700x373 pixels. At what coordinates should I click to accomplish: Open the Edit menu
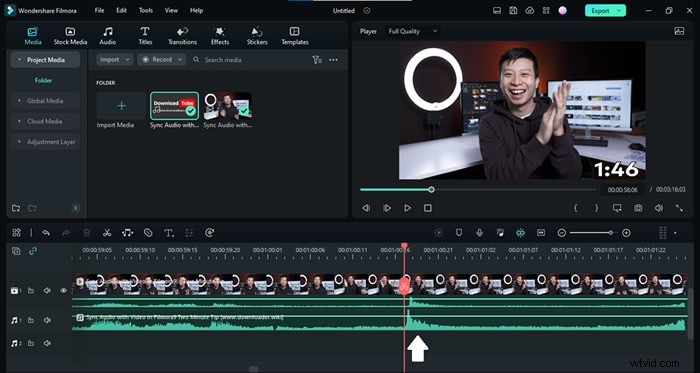click(121, 10)
